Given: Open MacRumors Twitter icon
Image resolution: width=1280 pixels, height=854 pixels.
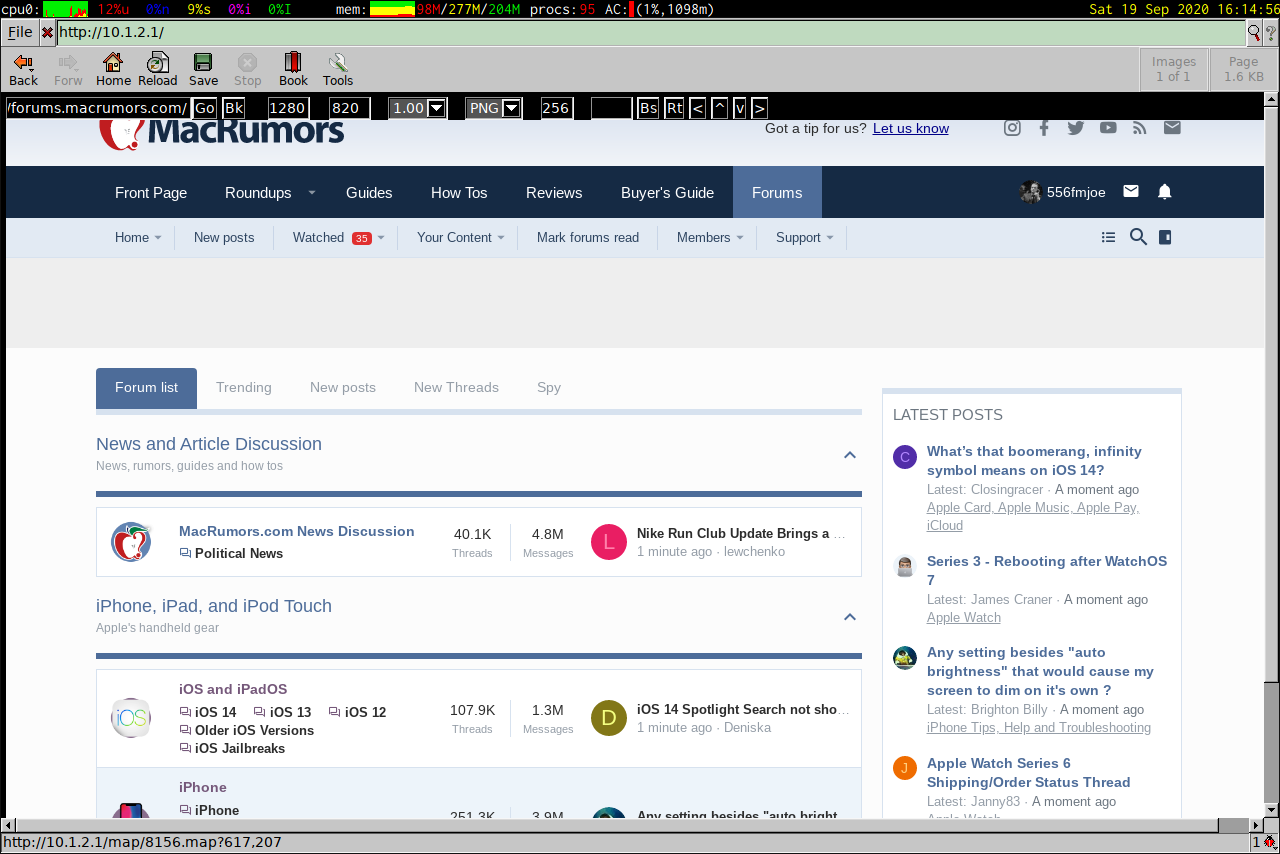Looking at the screenshot, I should click(x=1076, y=127).
